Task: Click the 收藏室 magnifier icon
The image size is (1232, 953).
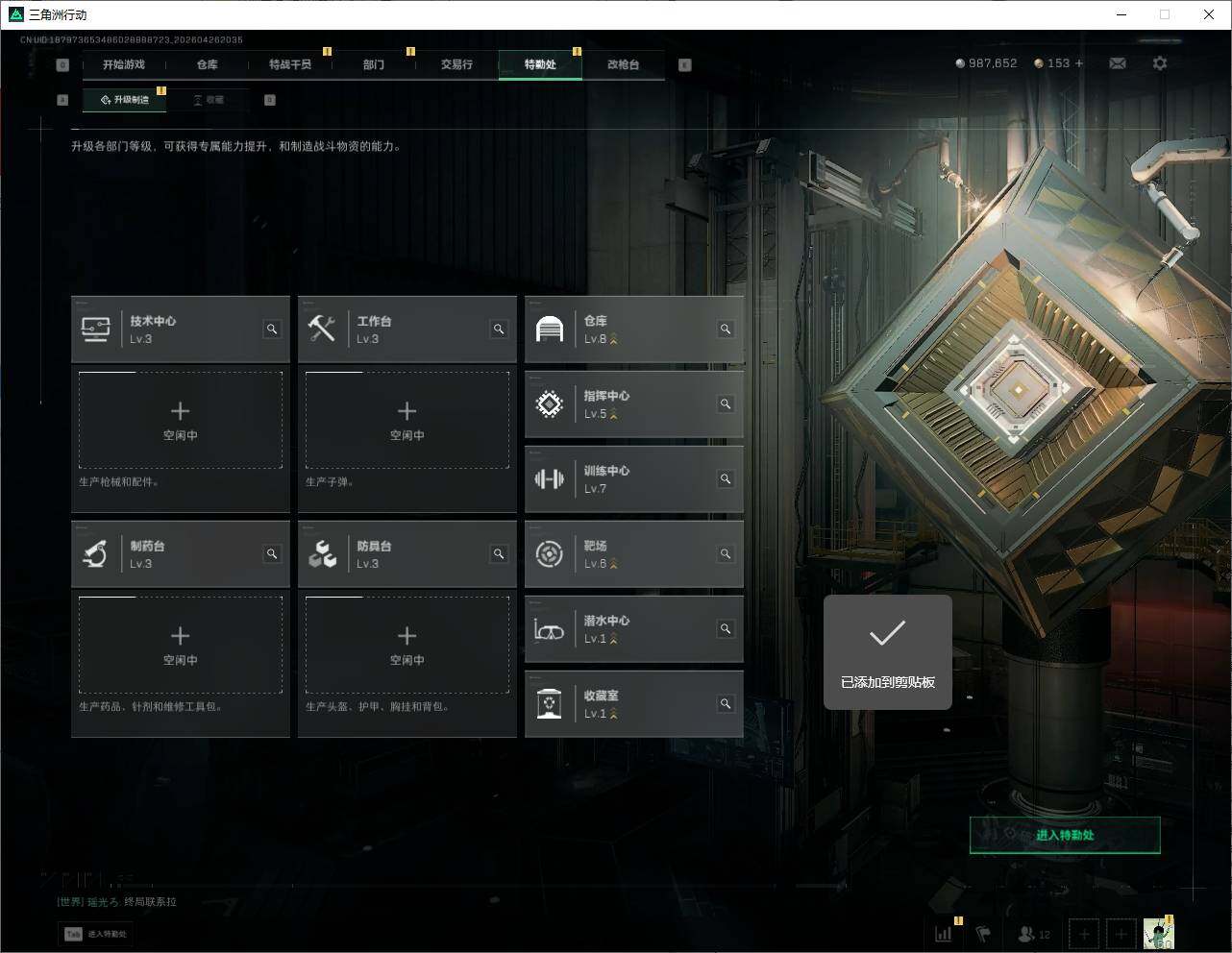Action: [x=726, y=704]
